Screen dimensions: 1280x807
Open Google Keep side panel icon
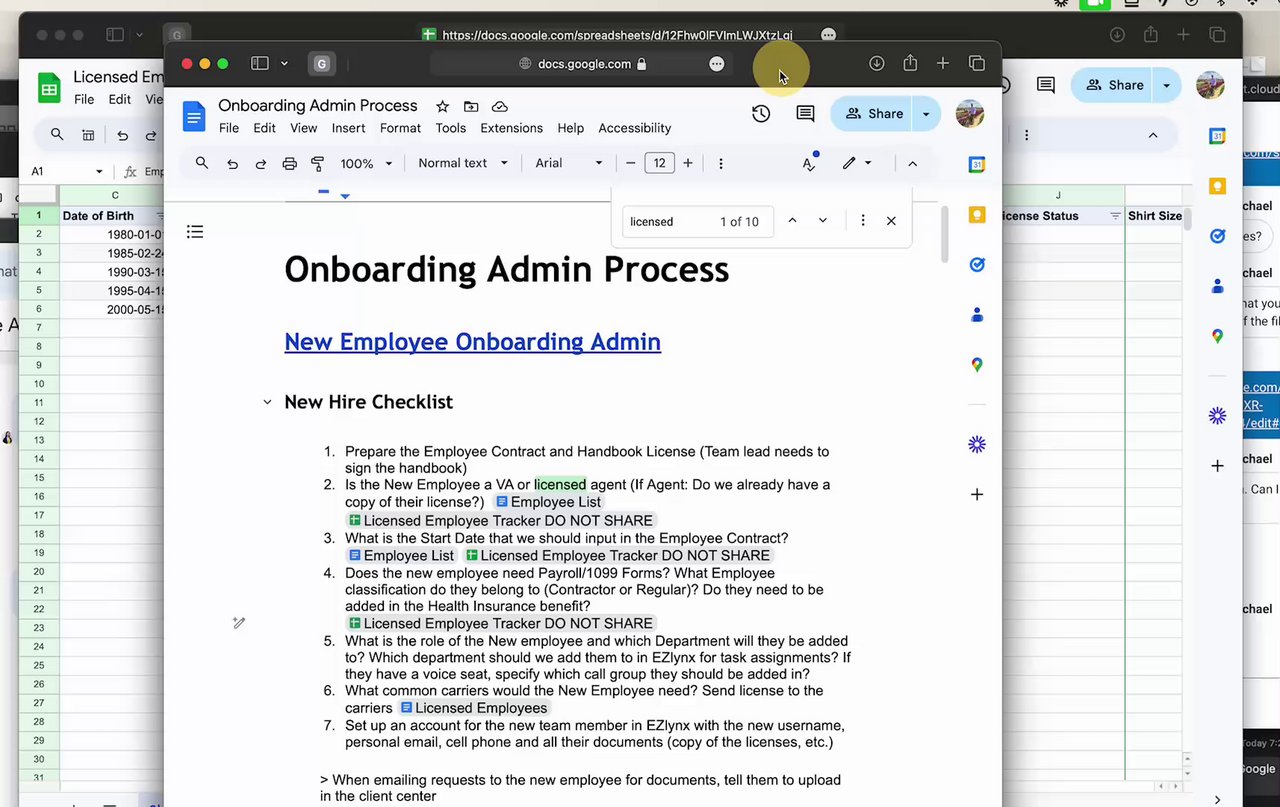(x=977, y=215)
